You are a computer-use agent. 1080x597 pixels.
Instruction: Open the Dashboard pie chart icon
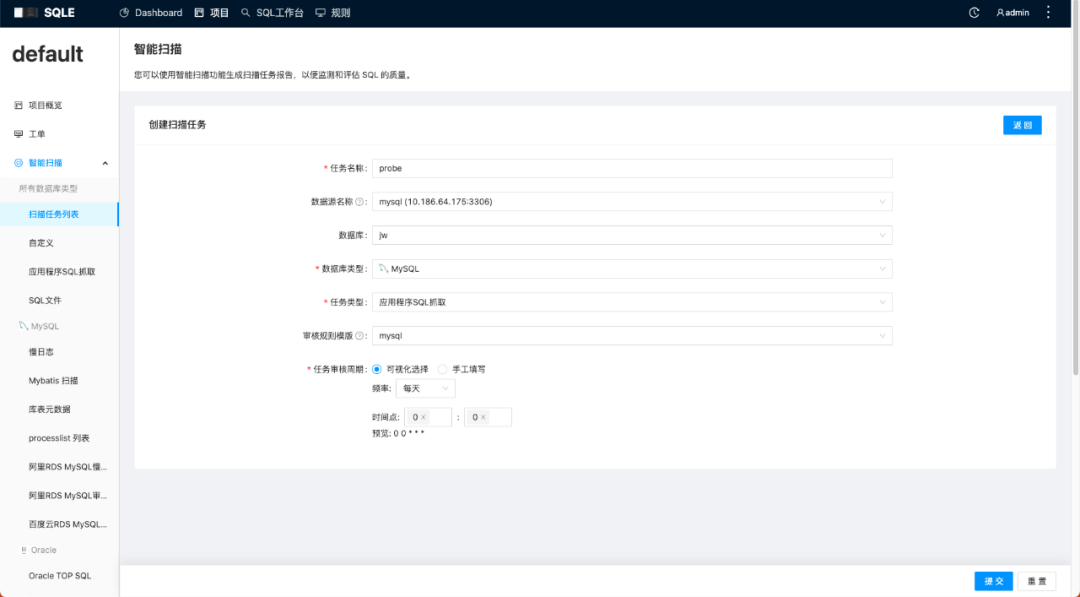click(124, 12)
